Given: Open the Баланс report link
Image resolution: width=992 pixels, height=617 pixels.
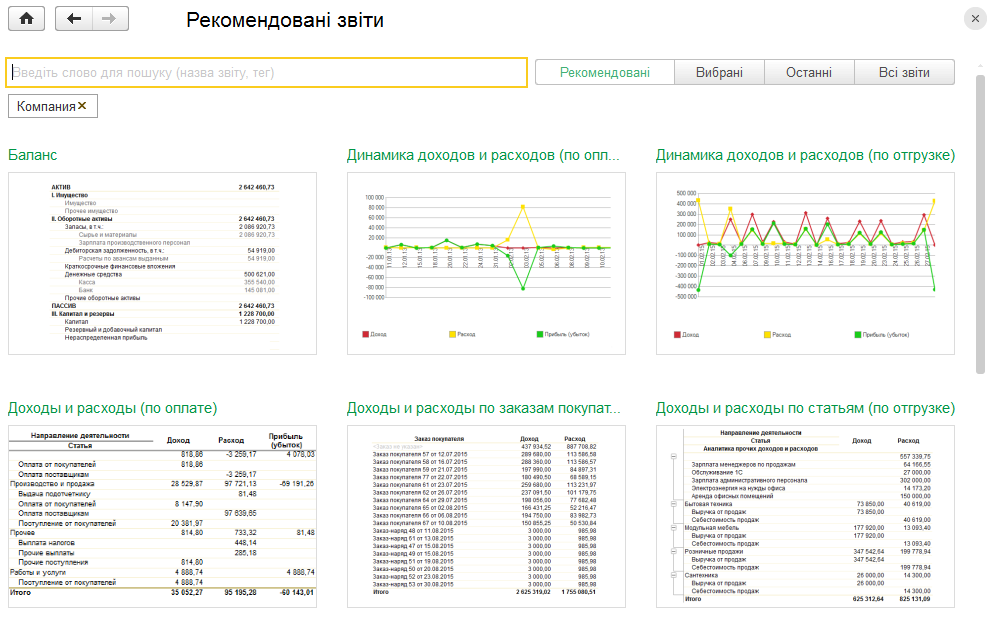Looking at the screenshot, I should [33, 155].
